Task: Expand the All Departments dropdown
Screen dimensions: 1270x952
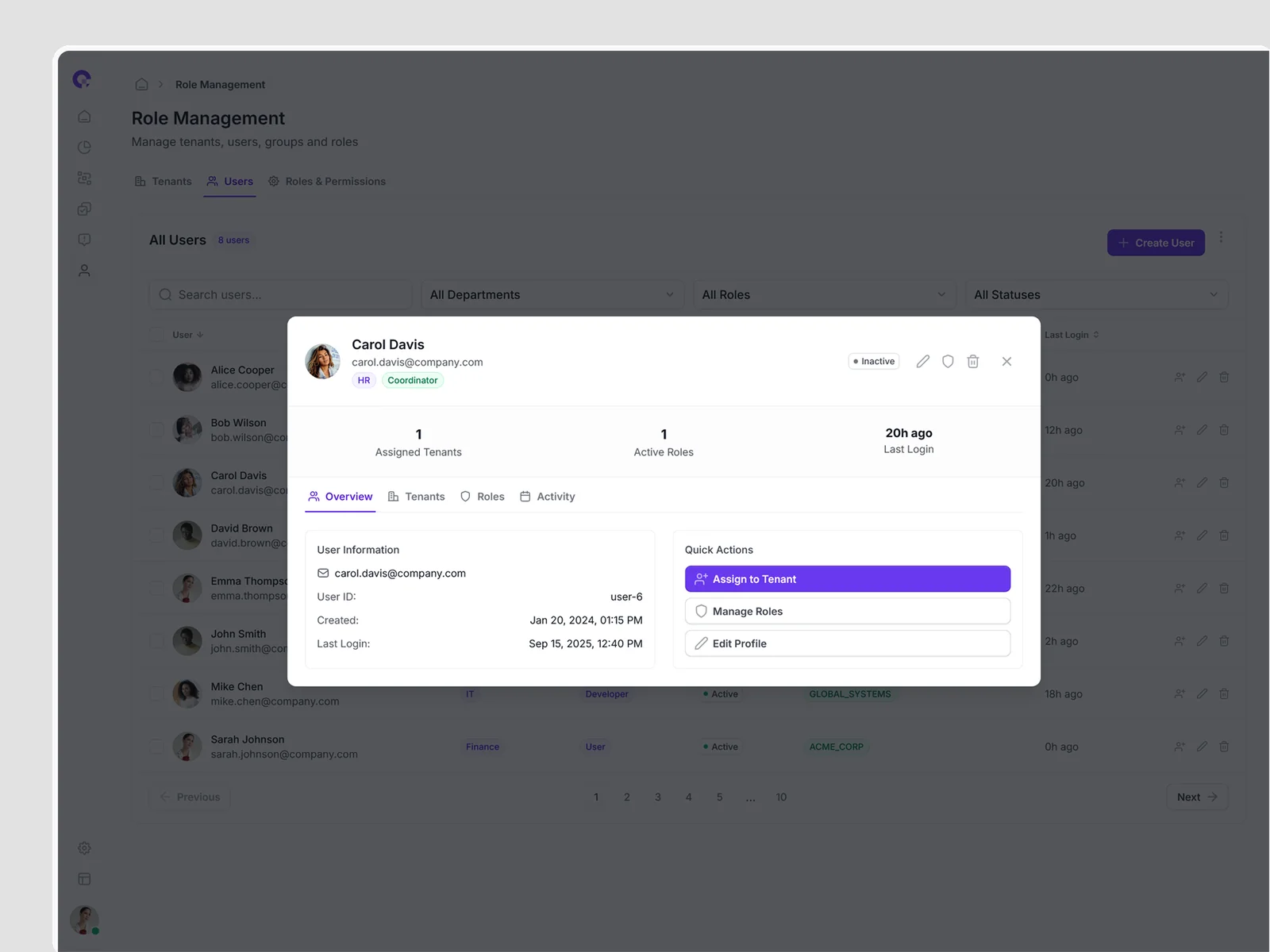Action: pos(552,295)
